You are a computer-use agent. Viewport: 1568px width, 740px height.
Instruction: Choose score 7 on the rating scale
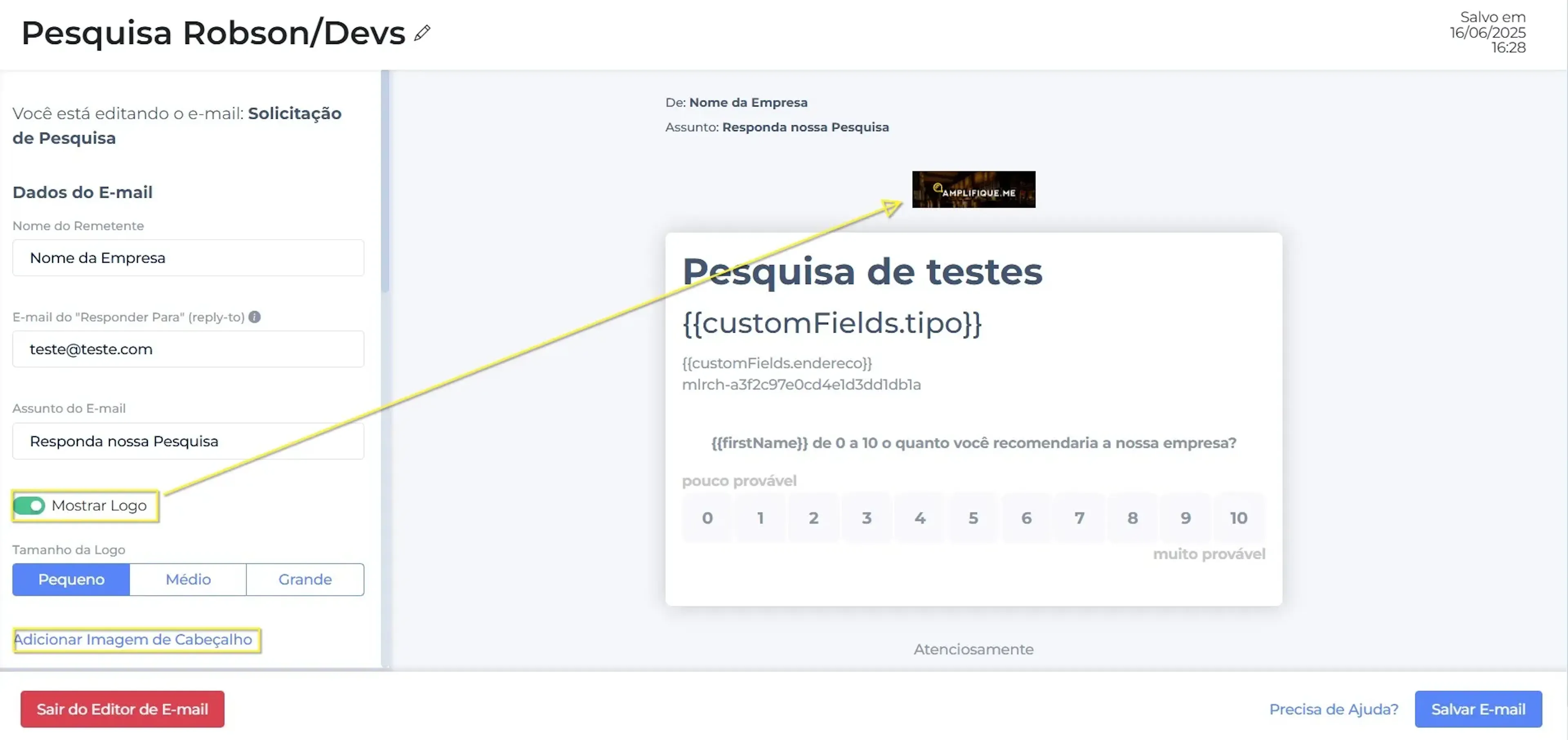point(1078,518)
